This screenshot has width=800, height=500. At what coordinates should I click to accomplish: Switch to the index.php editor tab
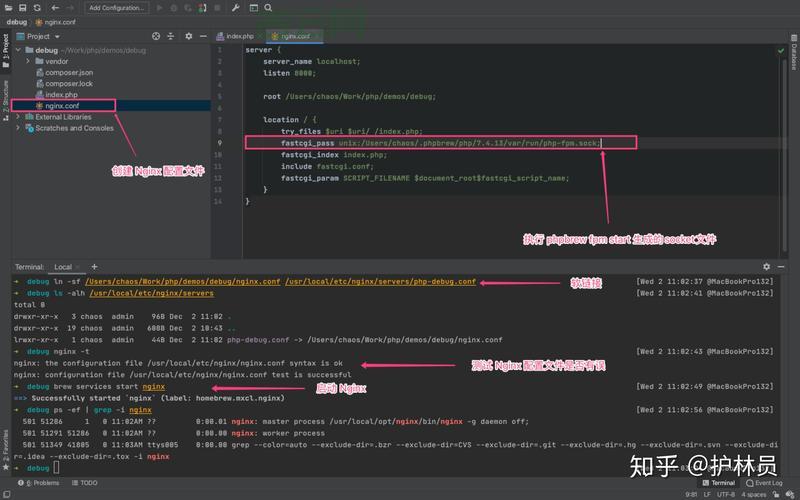click(x=239, y=35)
